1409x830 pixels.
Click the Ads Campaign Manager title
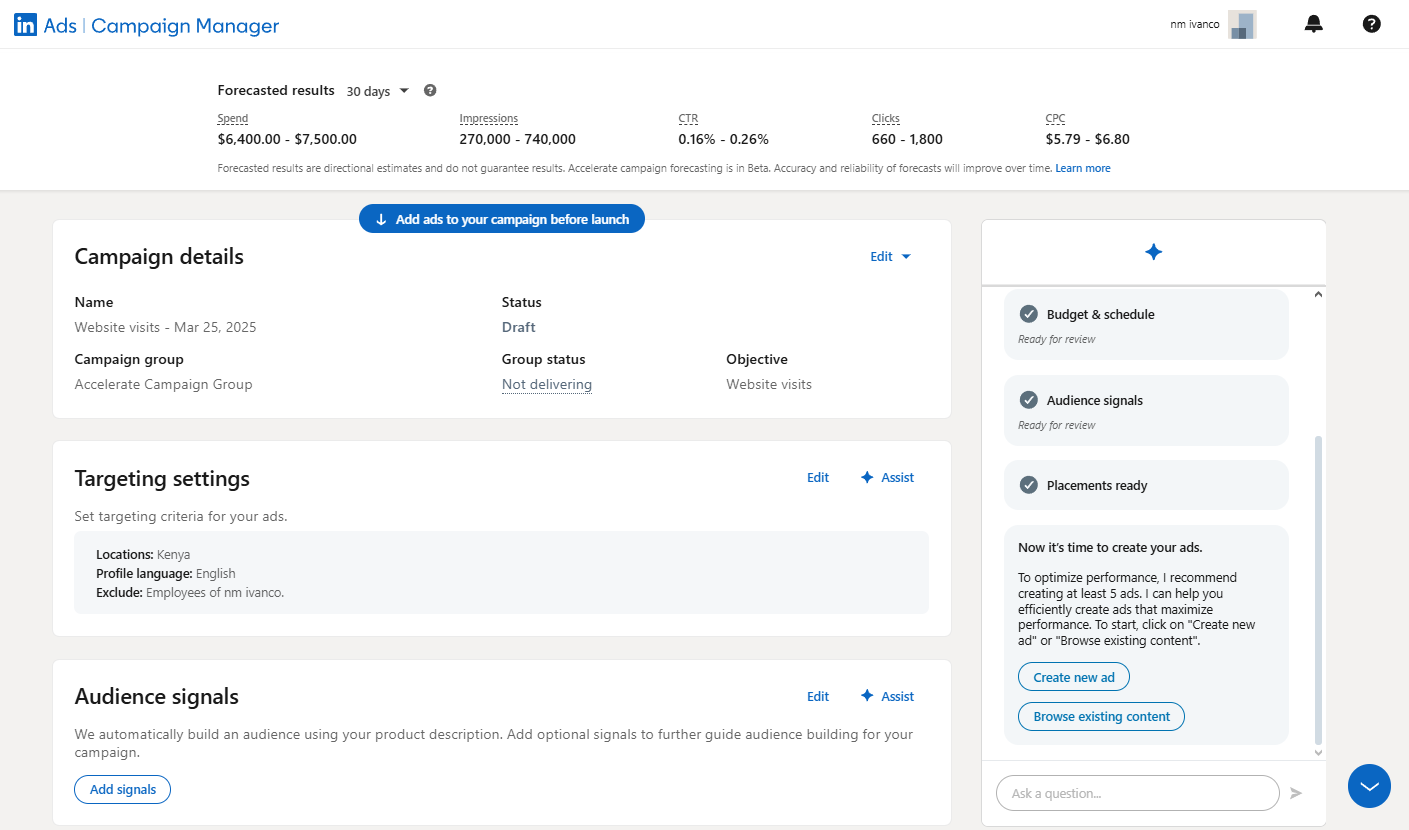tap(161, 26)
